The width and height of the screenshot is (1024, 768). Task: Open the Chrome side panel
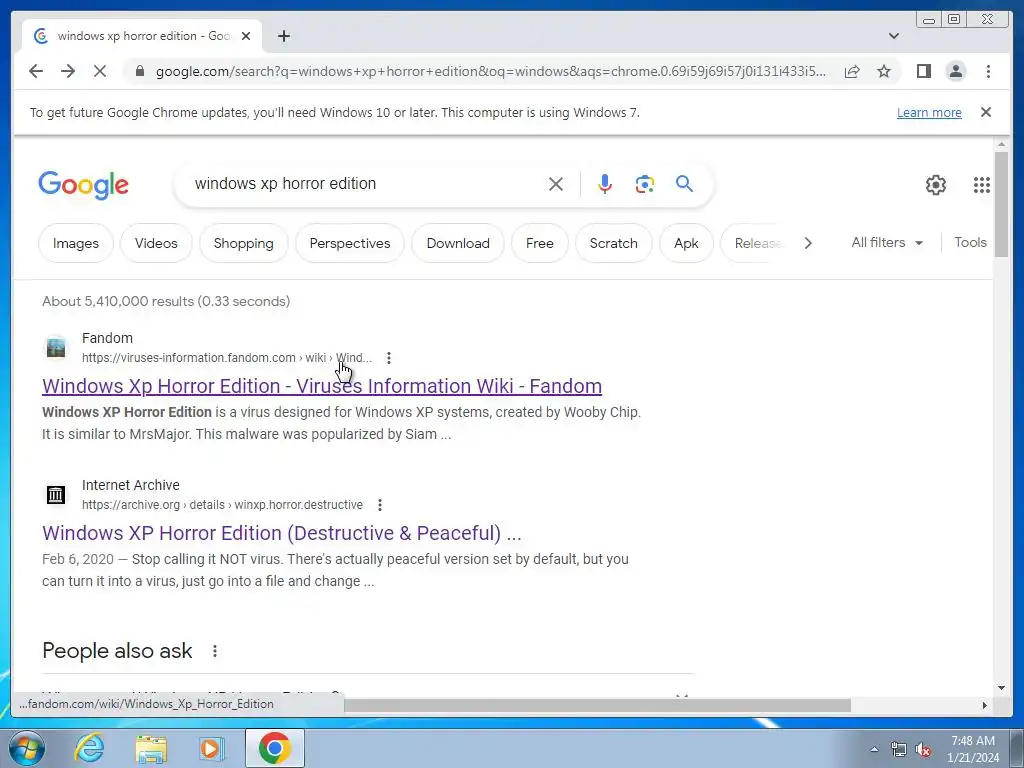click(x=923, y=71)
